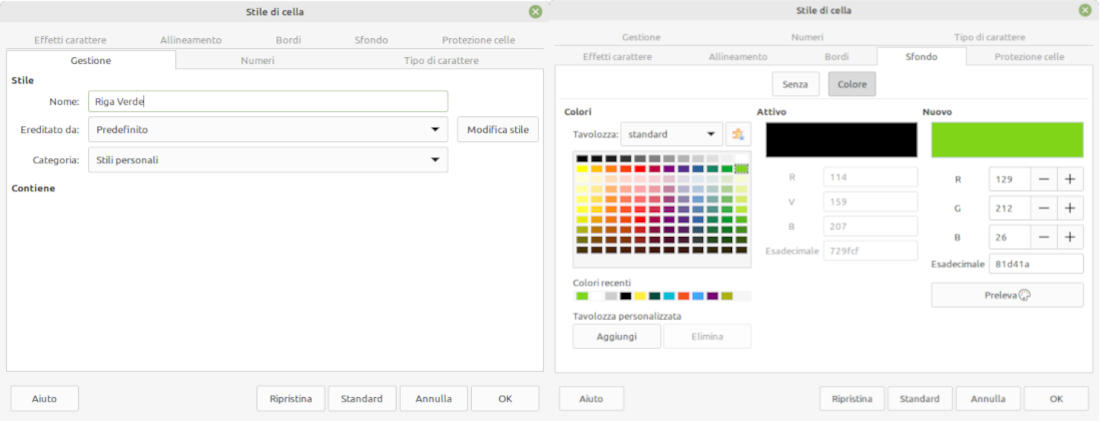Open Bordi tab in right dialog
1100x421 pixels.
coord(836,57)
